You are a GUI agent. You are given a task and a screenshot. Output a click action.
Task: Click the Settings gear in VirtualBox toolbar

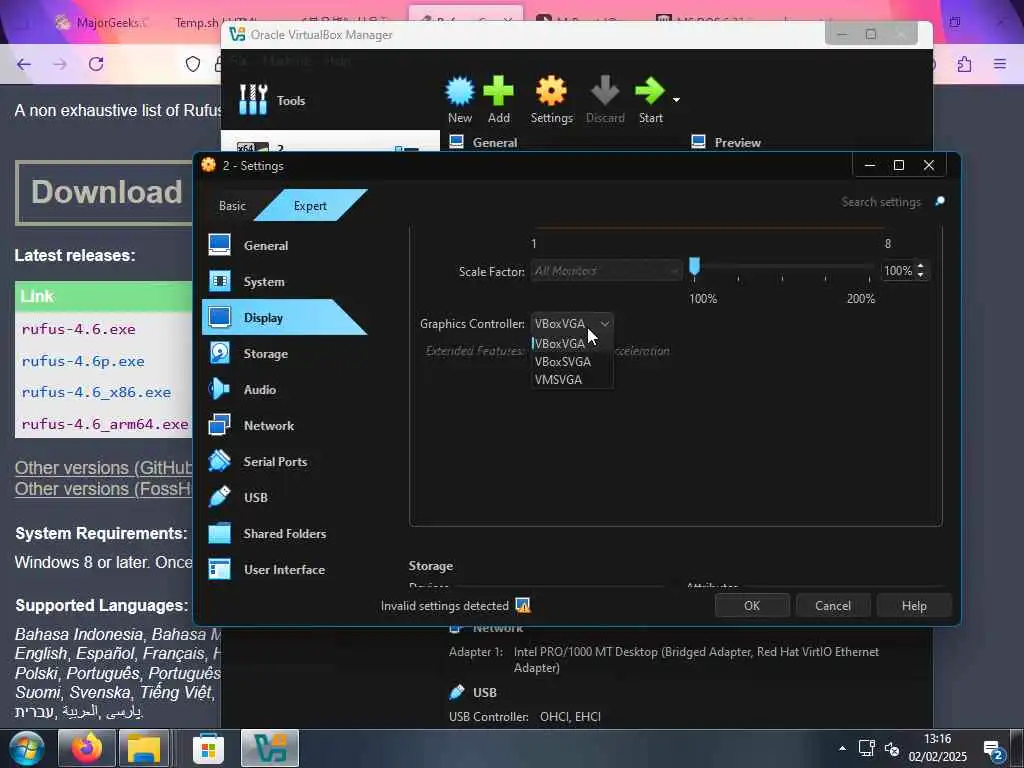pos(551,91)
